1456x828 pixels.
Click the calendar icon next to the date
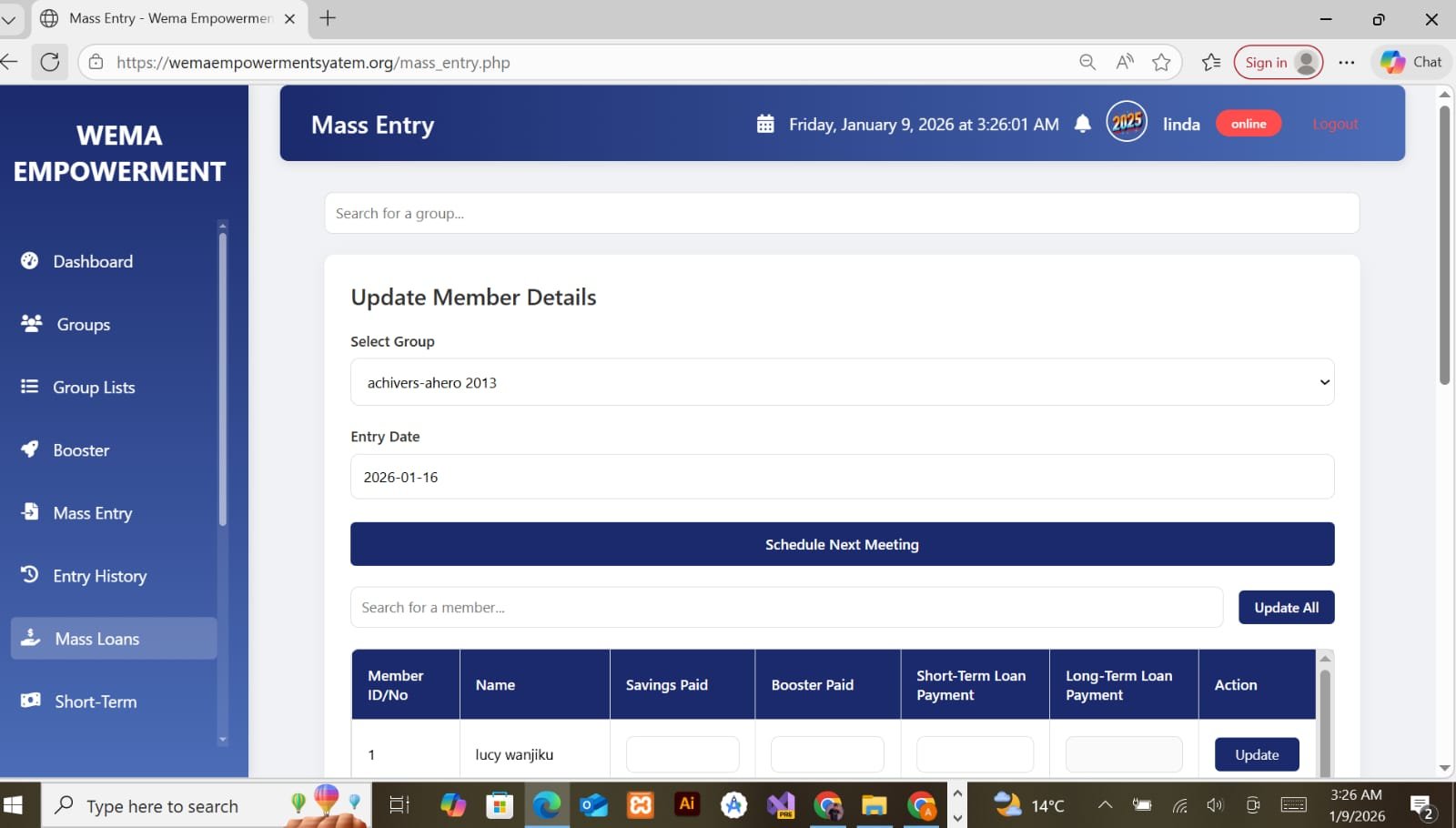[x=767, y=123]
